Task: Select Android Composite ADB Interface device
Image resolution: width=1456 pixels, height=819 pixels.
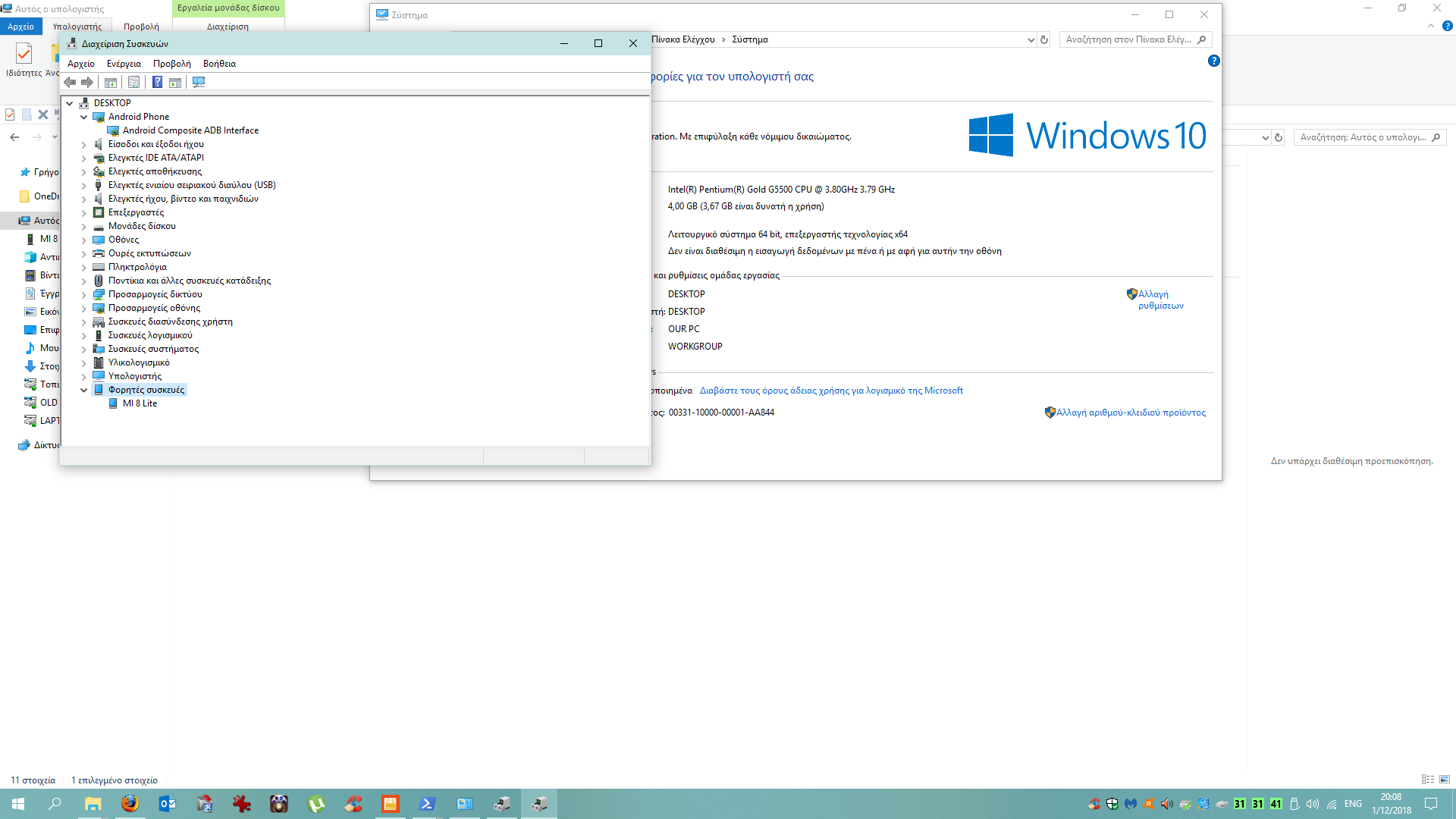Action: coord(190,130)
